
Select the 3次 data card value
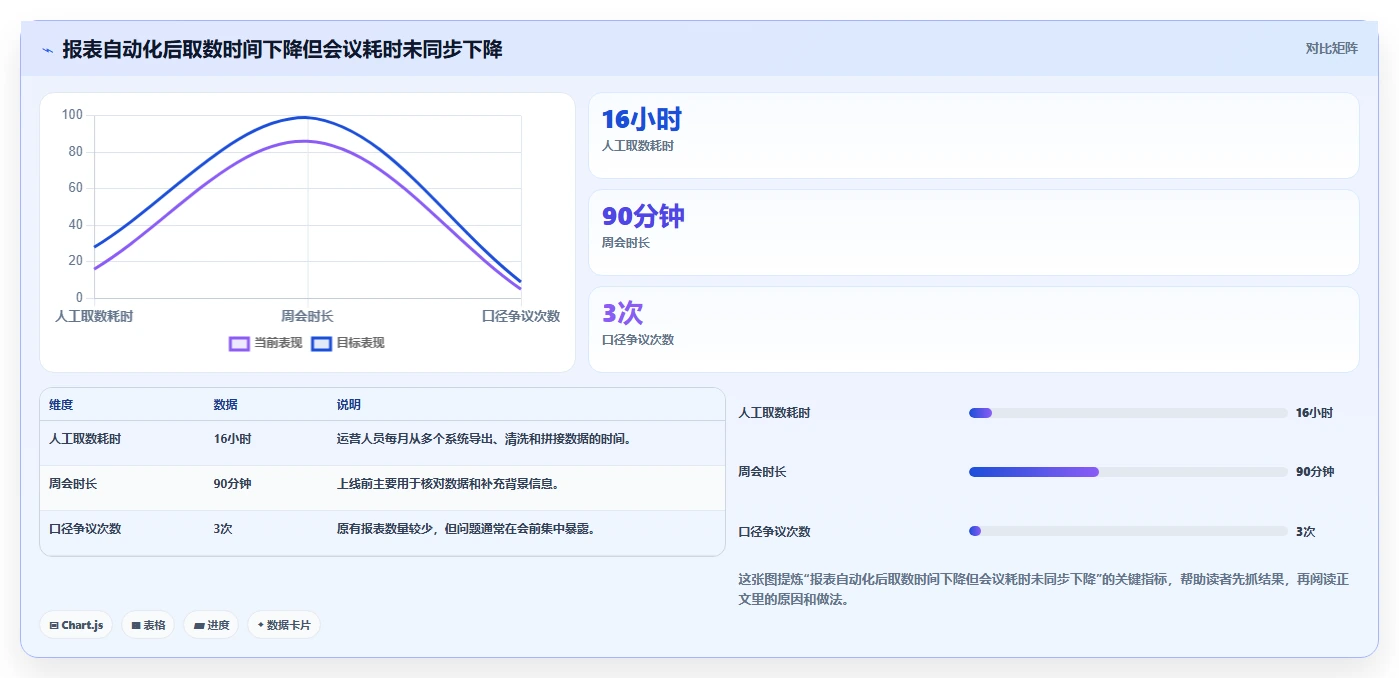(622, 313)
